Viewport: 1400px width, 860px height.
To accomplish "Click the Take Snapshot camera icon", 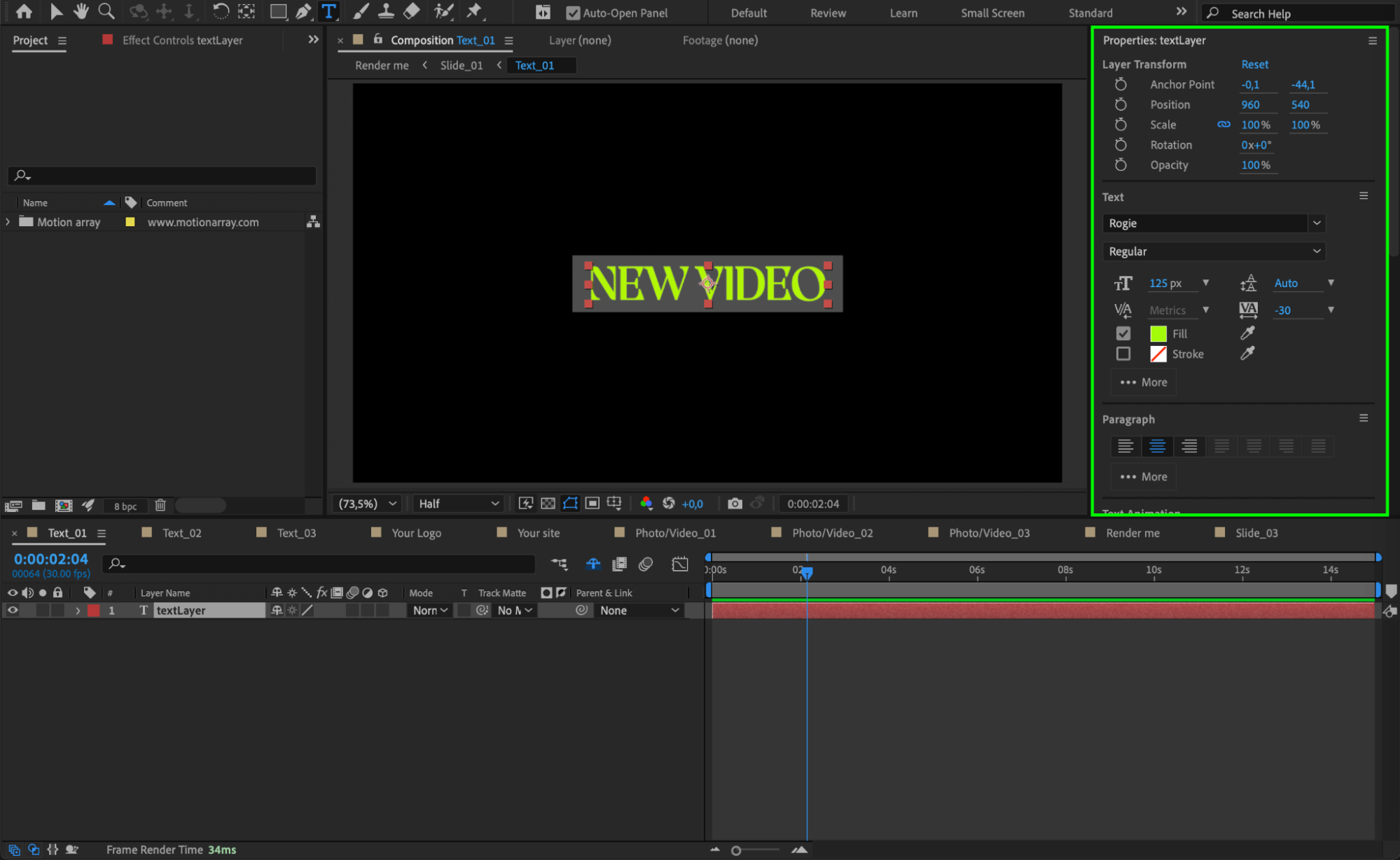I will tap(734, 504).
